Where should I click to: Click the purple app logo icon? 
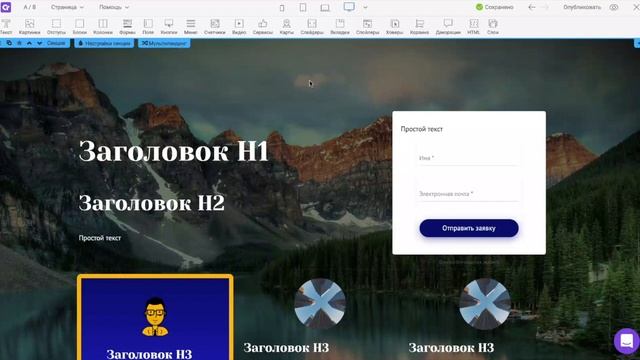tap(6, 7)
